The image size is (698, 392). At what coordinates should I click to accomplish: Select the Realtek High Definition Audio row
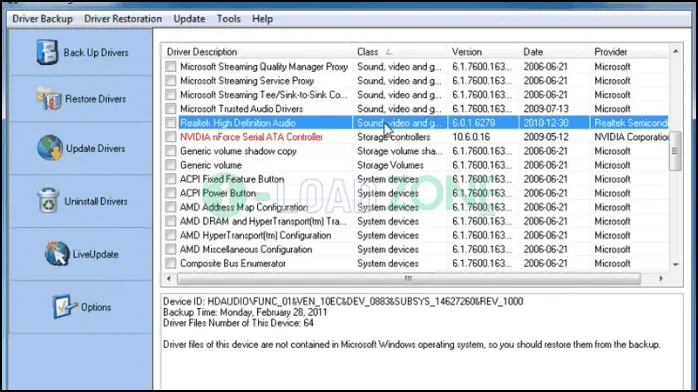click(x=415, y=123)
